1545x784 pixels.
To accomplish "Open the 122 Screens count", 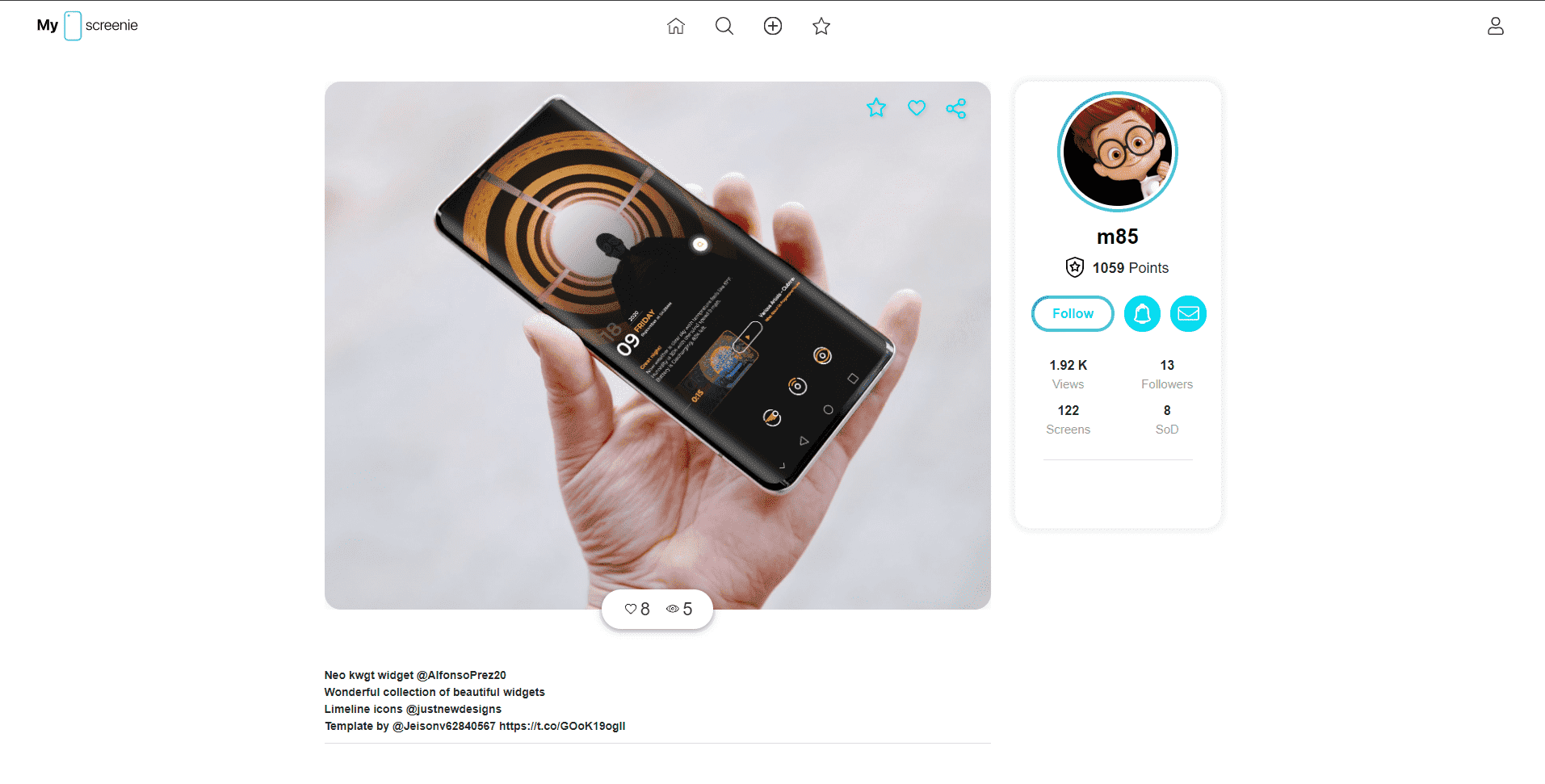I will pyautogui.click(x=1068, y=420).
